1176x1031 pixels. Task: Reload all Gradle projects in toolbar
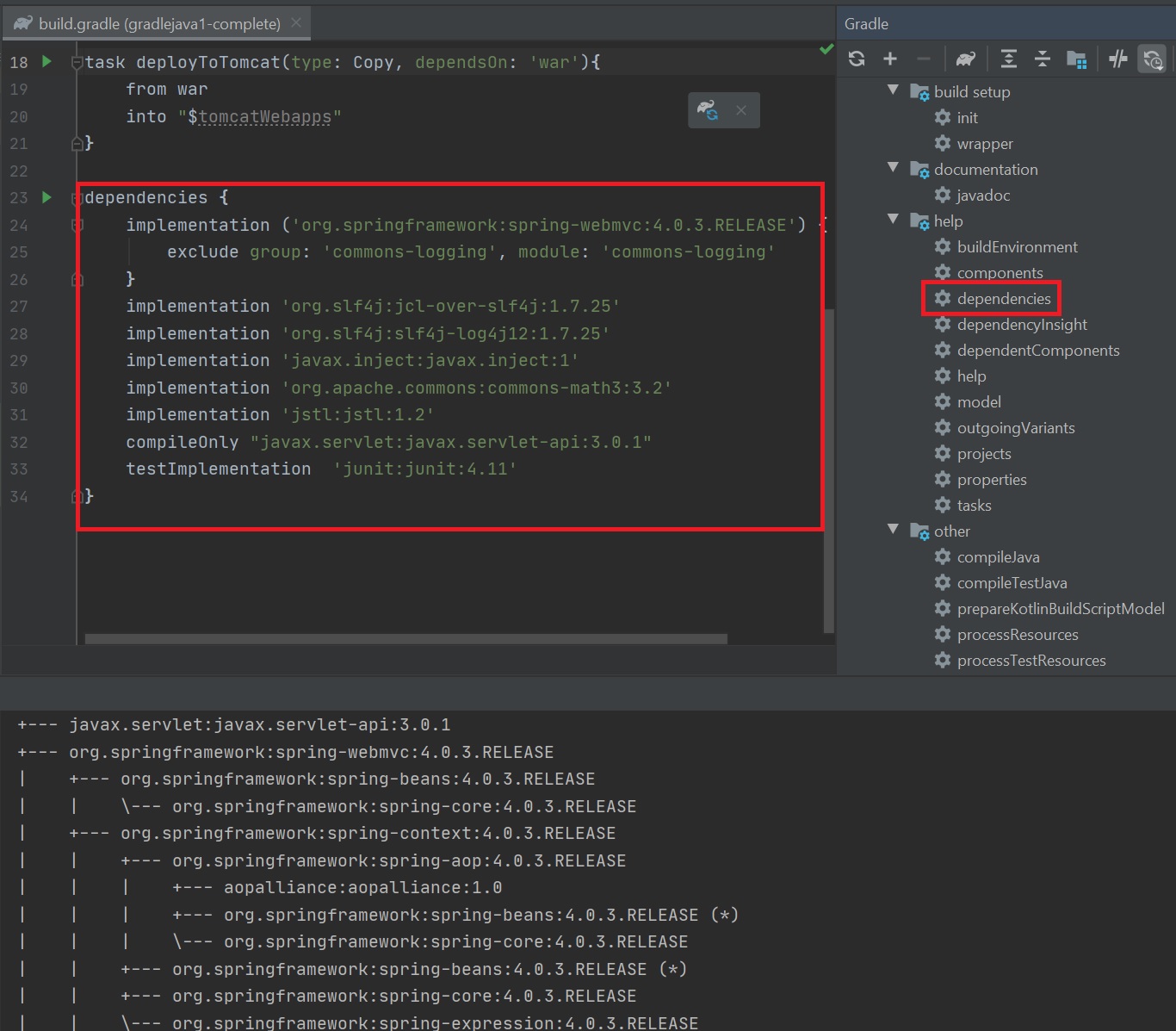point(857,59)
